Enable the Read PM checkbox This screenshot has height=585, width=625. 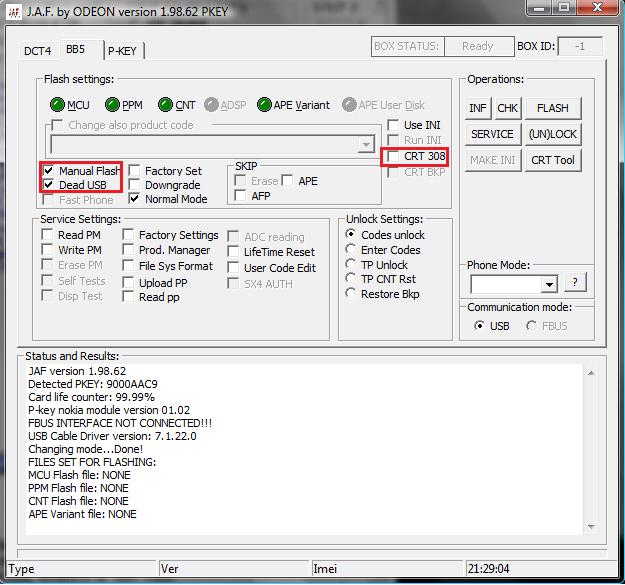pyautogui.click(x=47, y=234)
